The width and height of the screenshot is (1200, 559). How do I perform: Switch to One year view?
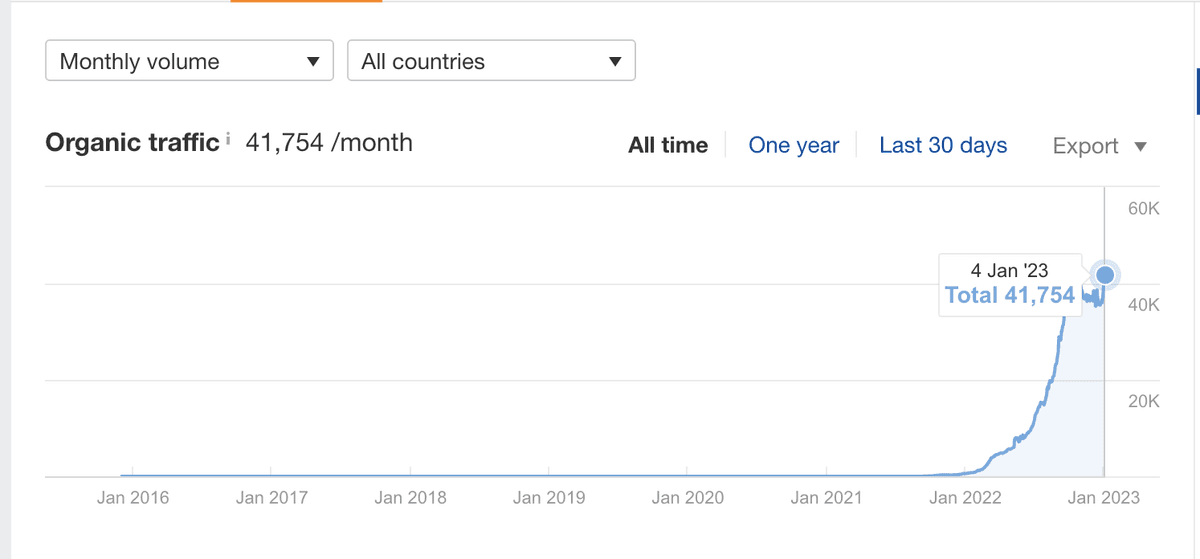pos(794,146)
